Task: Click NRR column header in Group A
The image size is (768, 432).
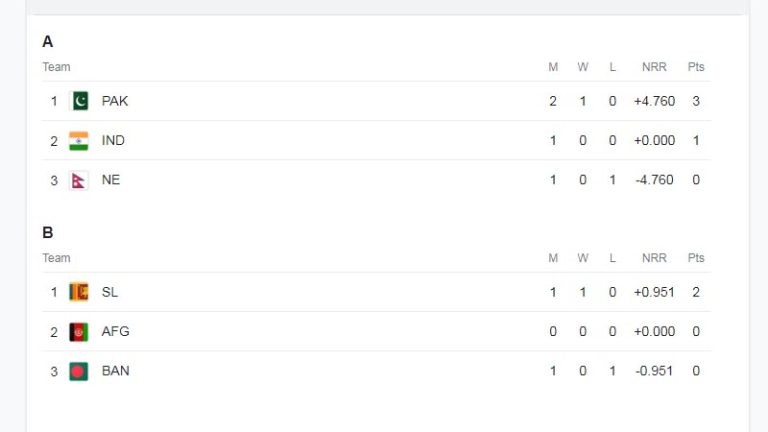Action: click(654, 67)
